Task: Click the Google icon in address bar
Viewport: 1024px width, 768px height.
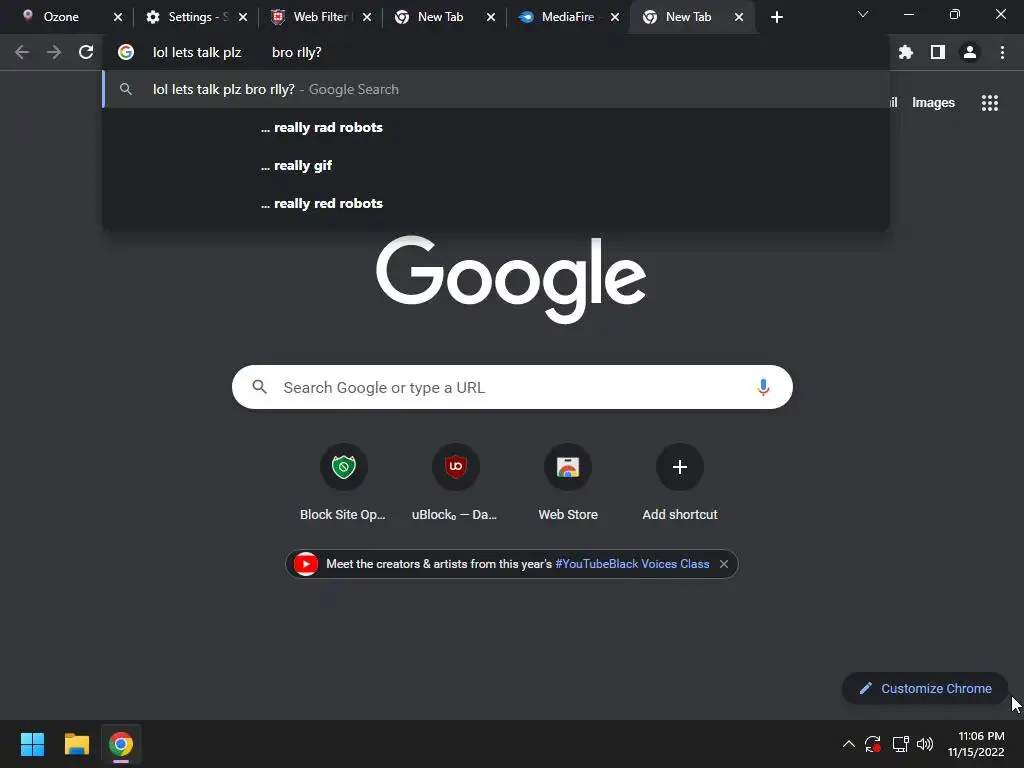Action: click(126, 52)
